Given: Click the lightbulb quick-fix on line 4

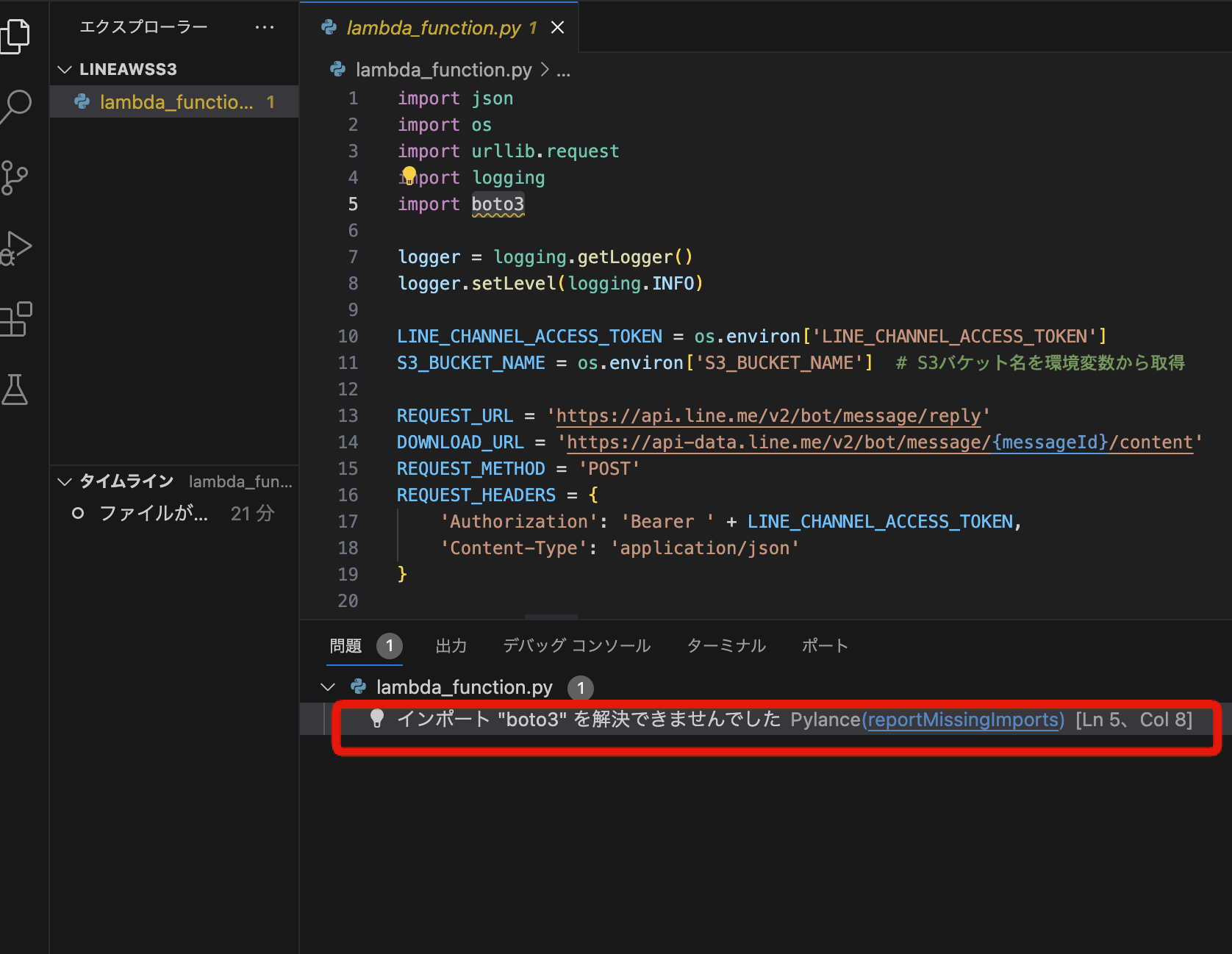Looking at the screenshot, I should pyautogui.click(x=409, y=175).
